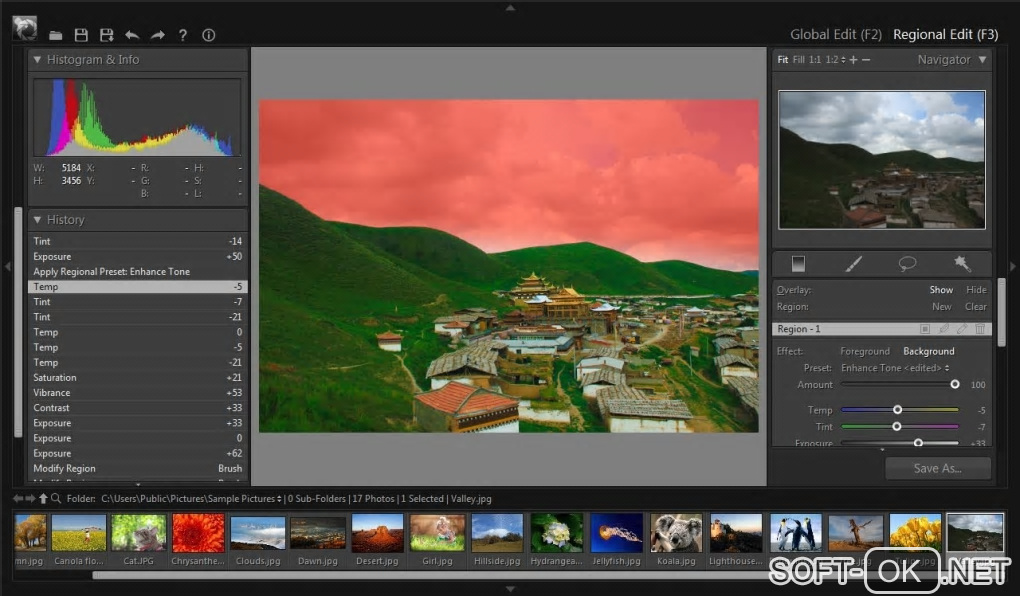Zoom in with the plus icon in Navigator

pos(853,60)
